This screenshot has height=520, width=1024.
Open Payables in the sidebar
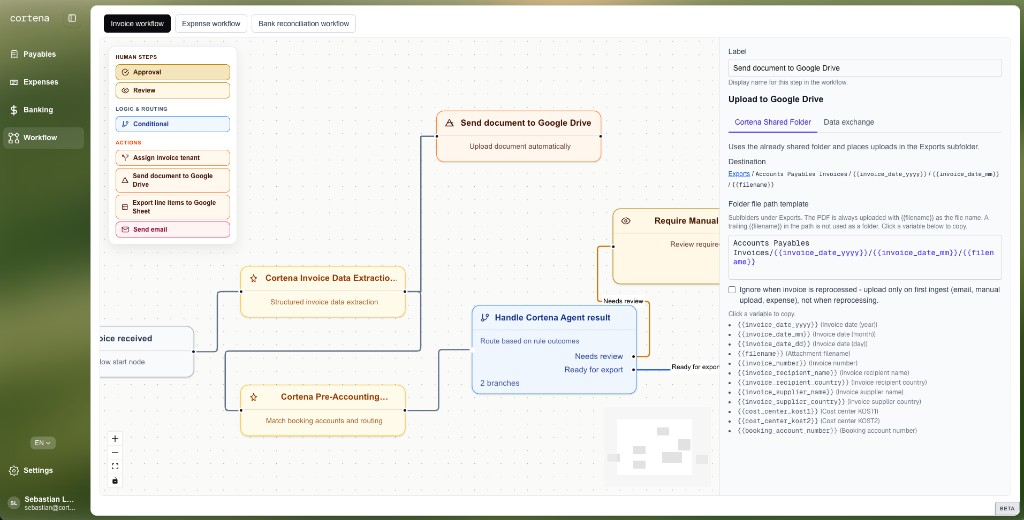click(43, 54)
